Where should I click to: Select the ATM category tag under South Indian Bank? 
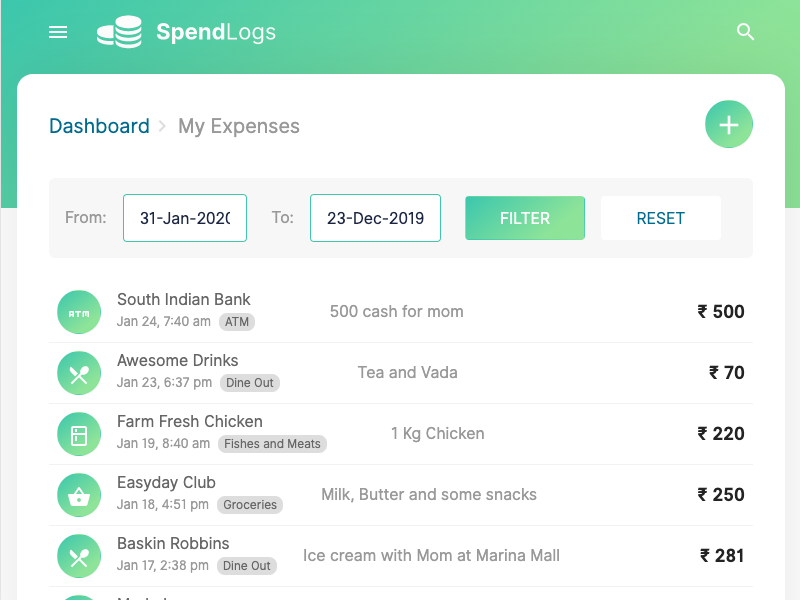point(237,322)
